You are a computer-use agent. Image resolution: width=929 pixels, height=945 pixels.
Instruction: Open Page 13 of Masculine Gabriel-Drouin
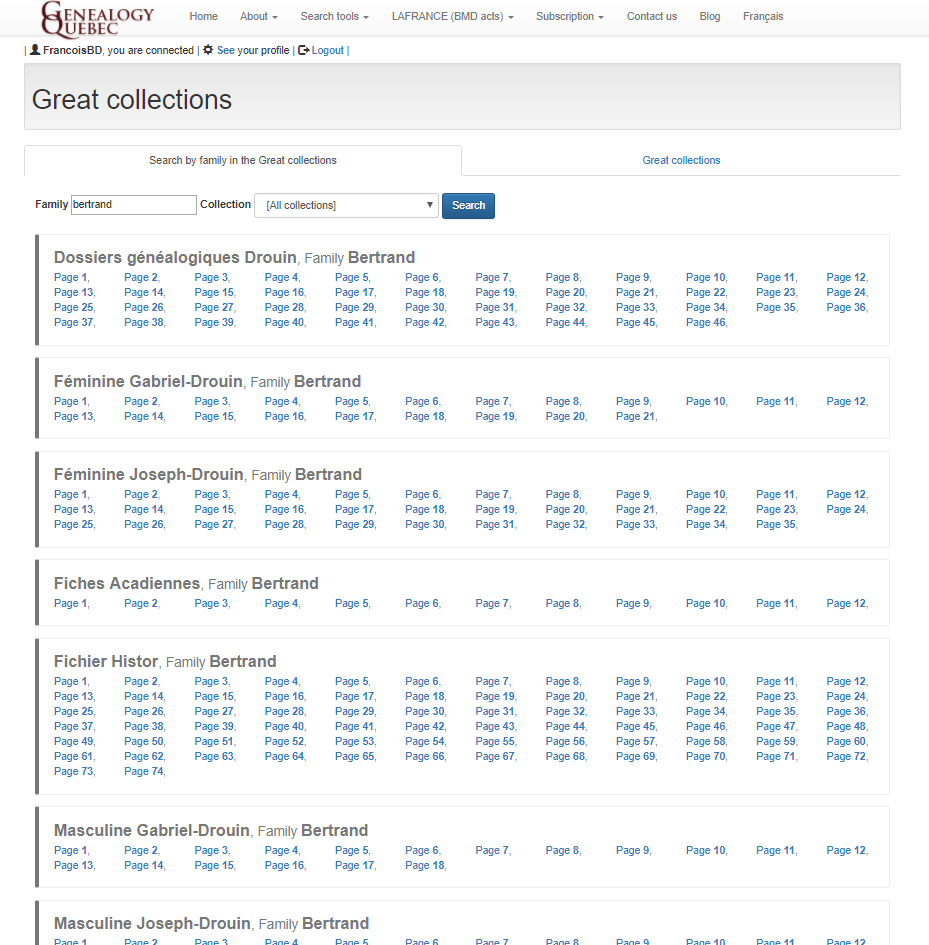74,865
